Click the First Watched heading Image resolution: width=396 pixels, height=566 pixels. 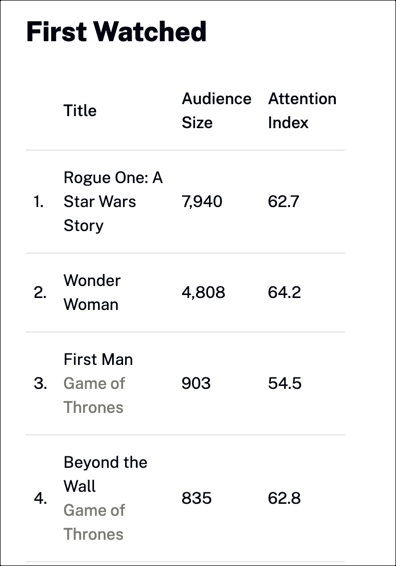click(x=116, y=32)
